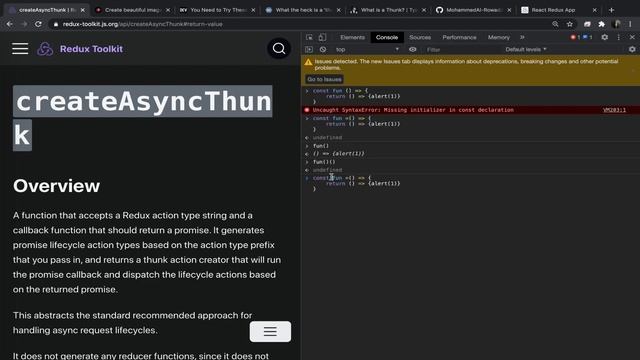Open the Chrome profile avatar
Viewport: 640px width, 360px height.
(617, 24)
